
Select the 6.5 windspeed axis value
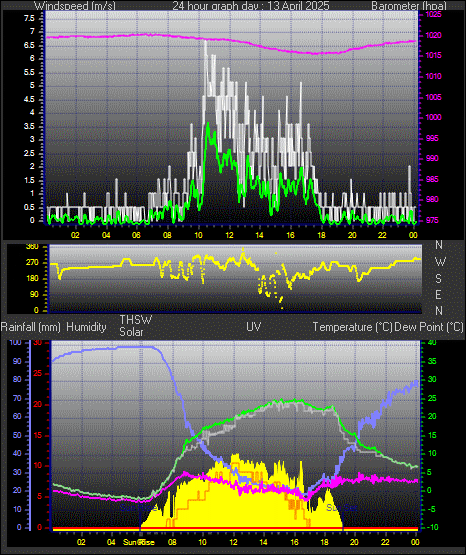pos(29,45)
